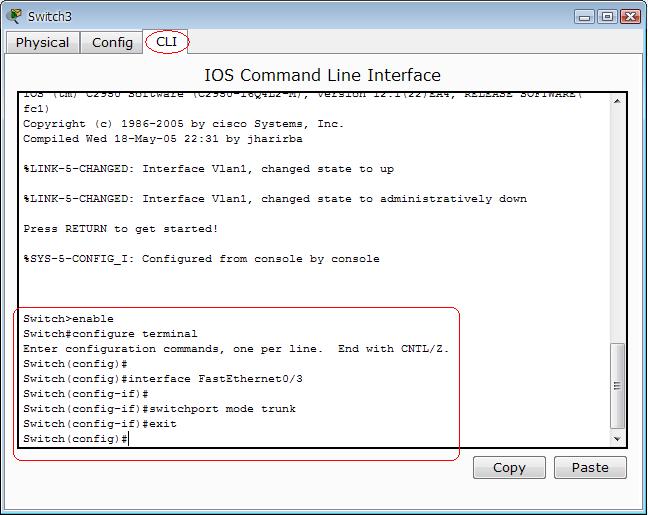Click the 'administratively down' link message

click(x=275, y=199)
